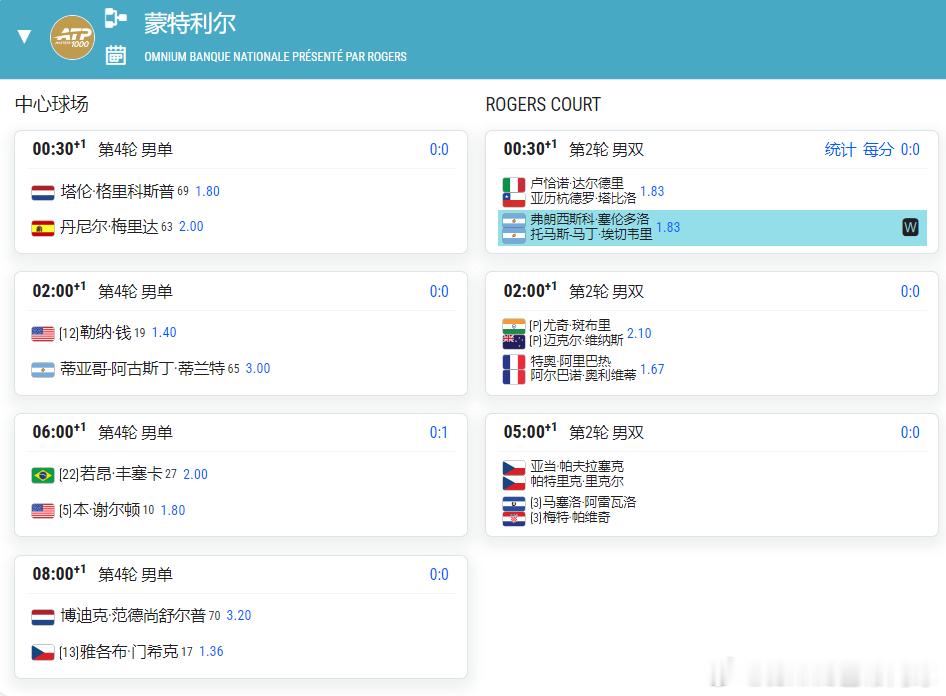Click El Salvador flag beside 阿雷瓦洛
The height and width of the screenshot is (696, 946).
point(514,504)
